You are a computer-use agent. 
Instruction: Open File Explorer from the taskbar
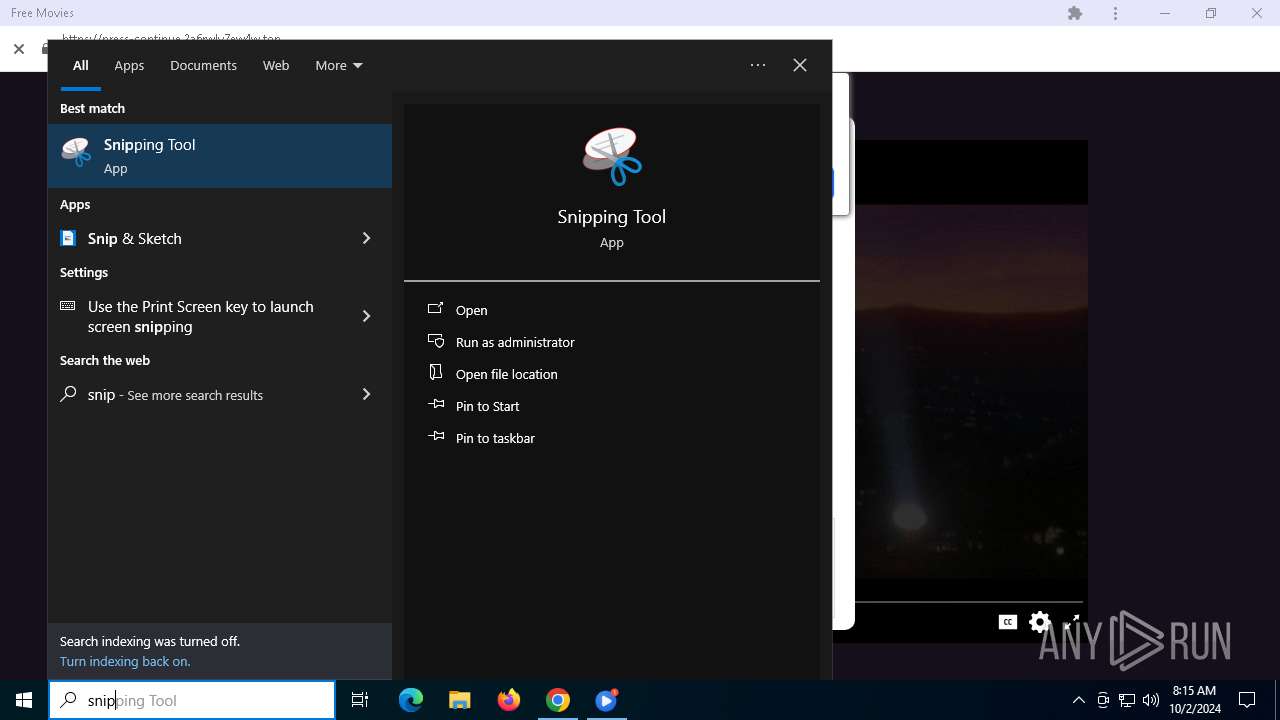[x=460, y=700]
